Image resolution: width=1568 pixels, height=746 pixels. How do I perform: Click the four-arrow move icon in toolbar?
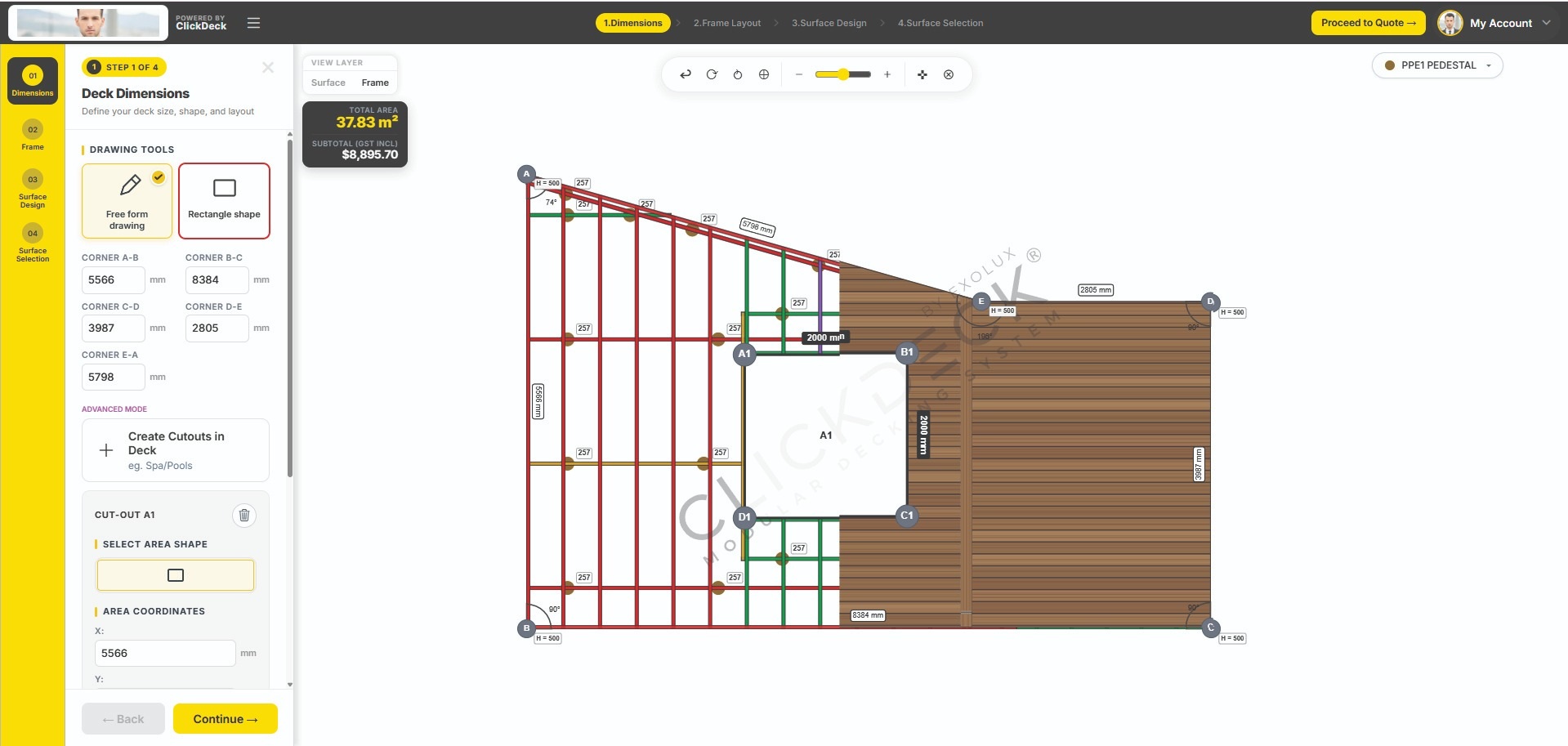pyautogui.click(x=922, y=74)
